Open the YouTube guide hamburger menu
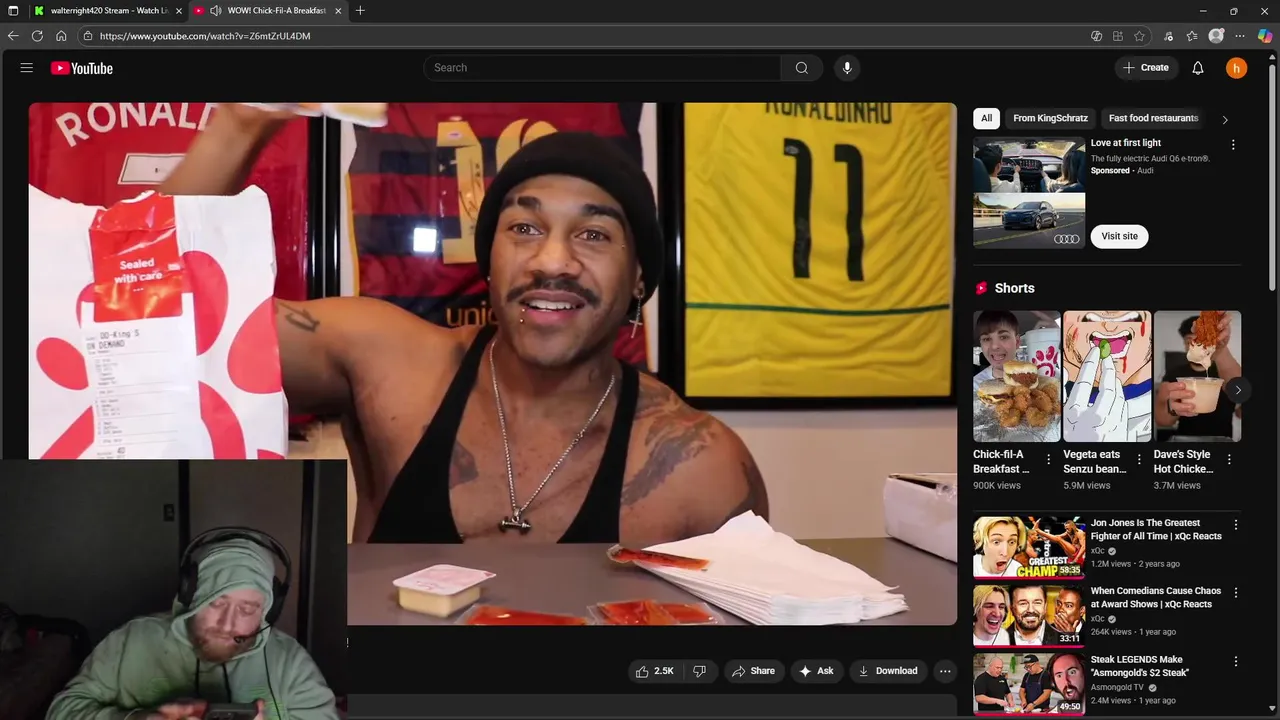Screen dimensions: 1280x720 [x=27, y=68]
